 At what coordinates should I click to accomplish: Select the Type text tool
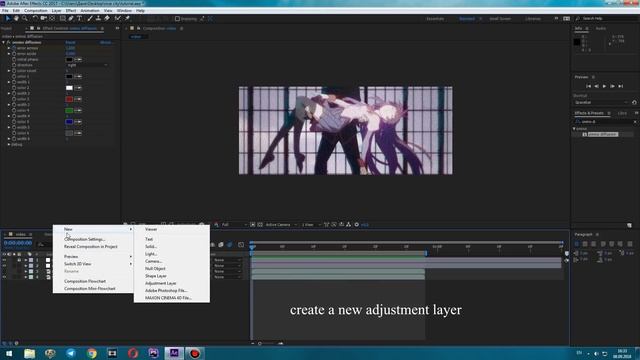coord(80,18)
